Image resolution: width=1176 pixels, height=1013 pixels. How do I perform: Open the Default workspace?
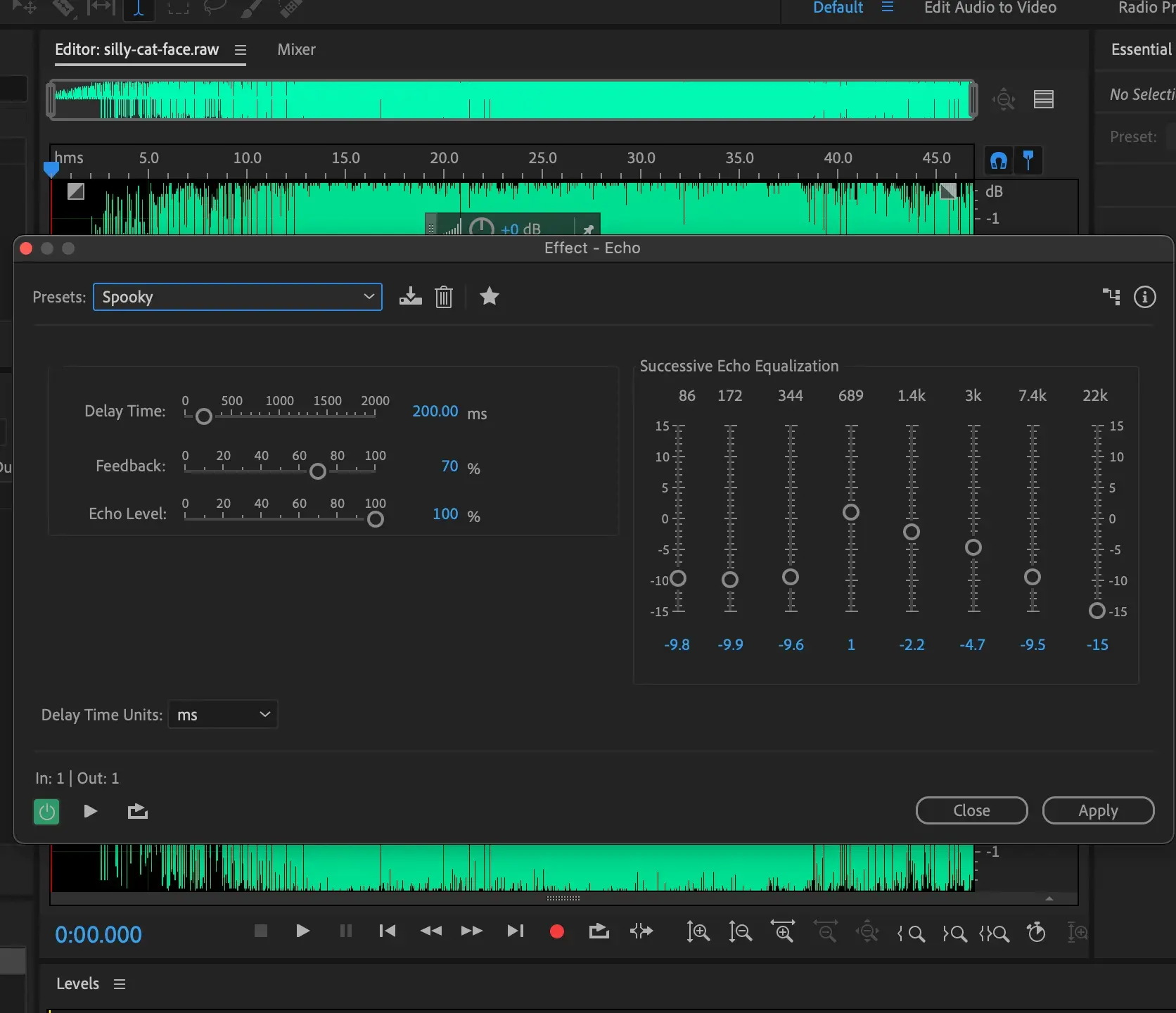point(838,8)
